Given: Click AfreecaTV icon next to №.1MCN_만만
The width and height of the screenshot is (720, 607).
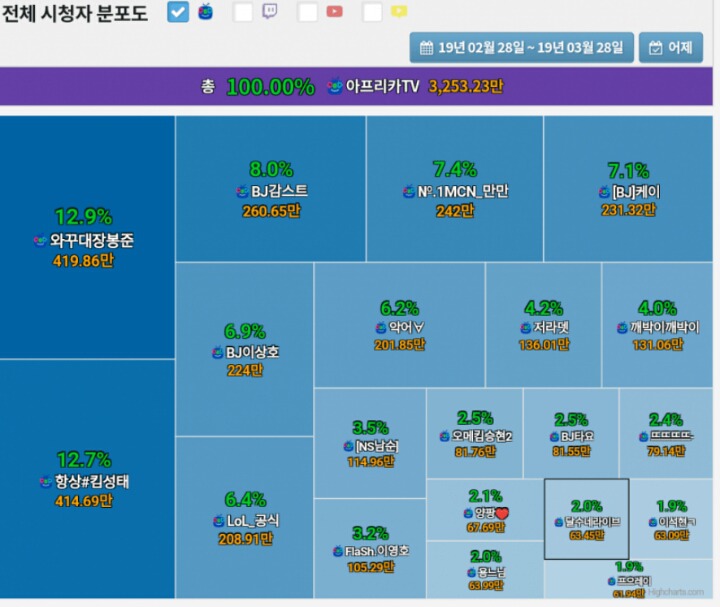Looking at the screenshot, I should (408, 191).
